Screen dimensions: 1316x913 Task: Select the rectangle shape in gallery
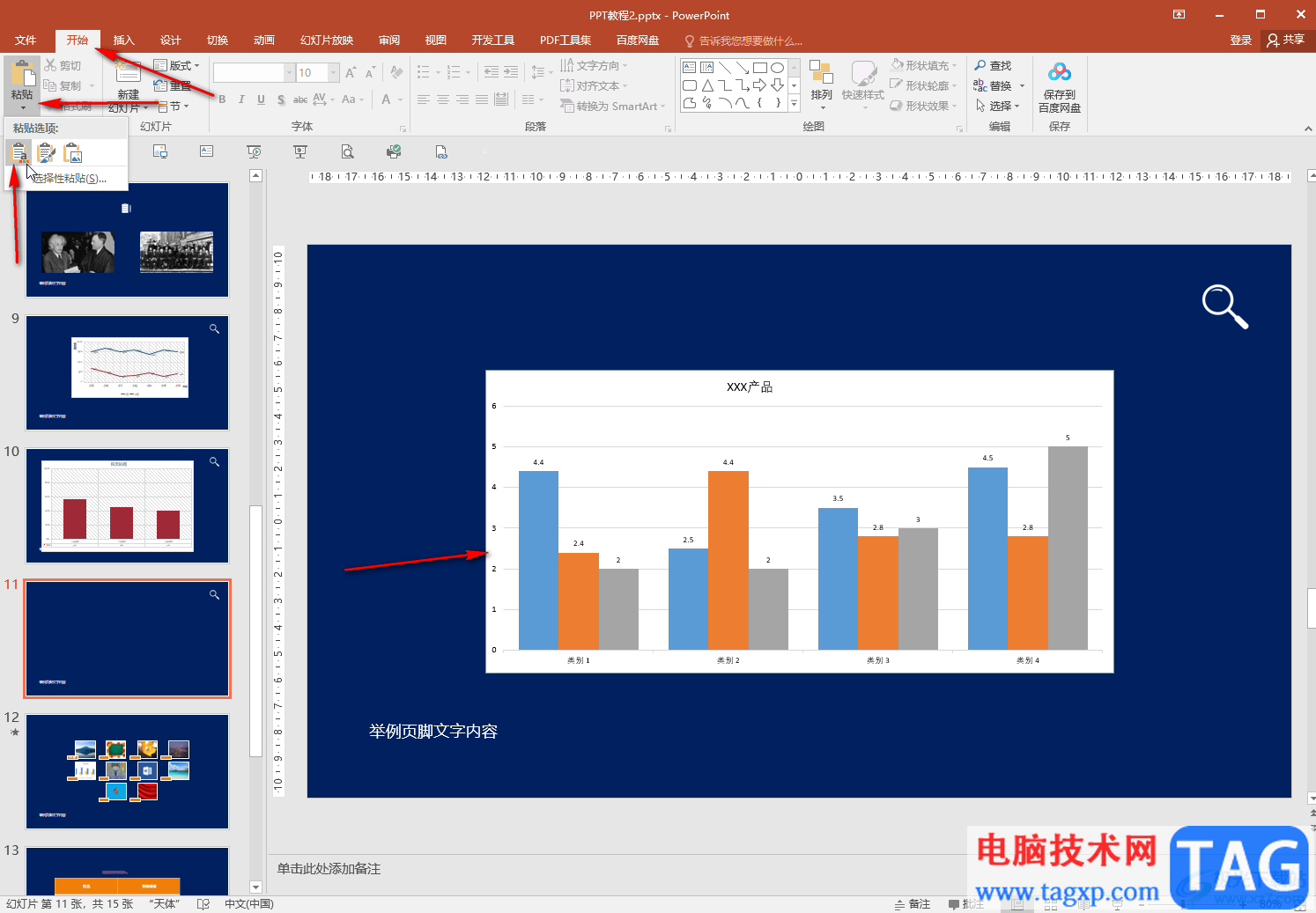click(759, 67)
